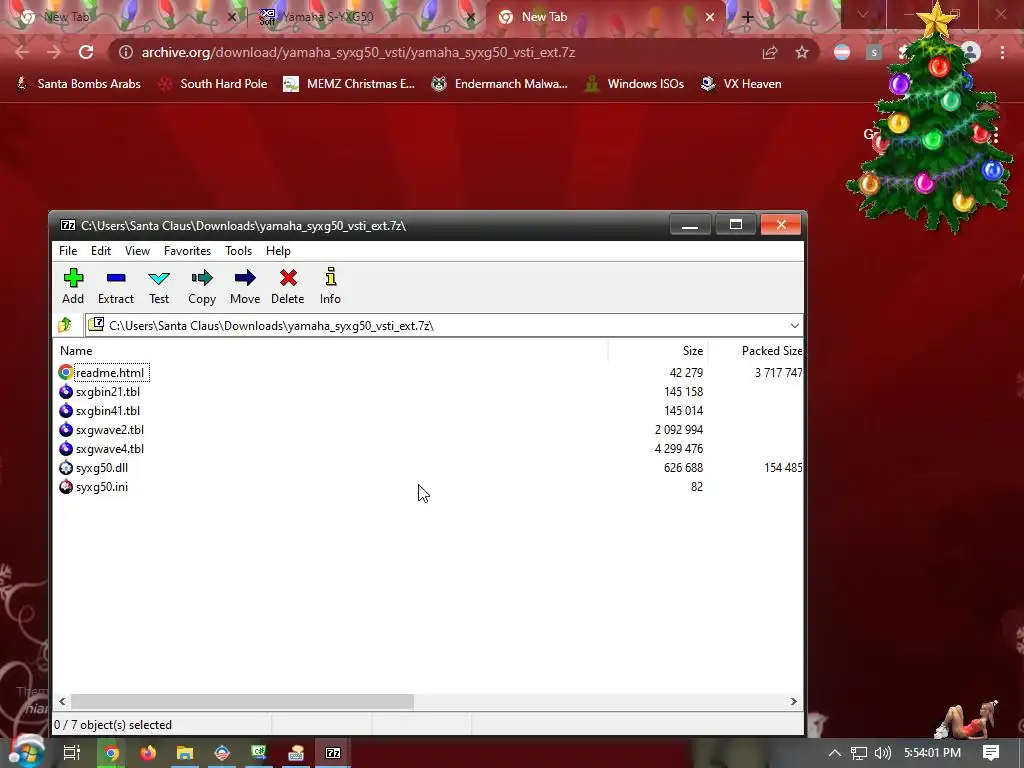Run Test on the archive
The width and height of the screenshot is (1024, 768).
coord(159,279)
